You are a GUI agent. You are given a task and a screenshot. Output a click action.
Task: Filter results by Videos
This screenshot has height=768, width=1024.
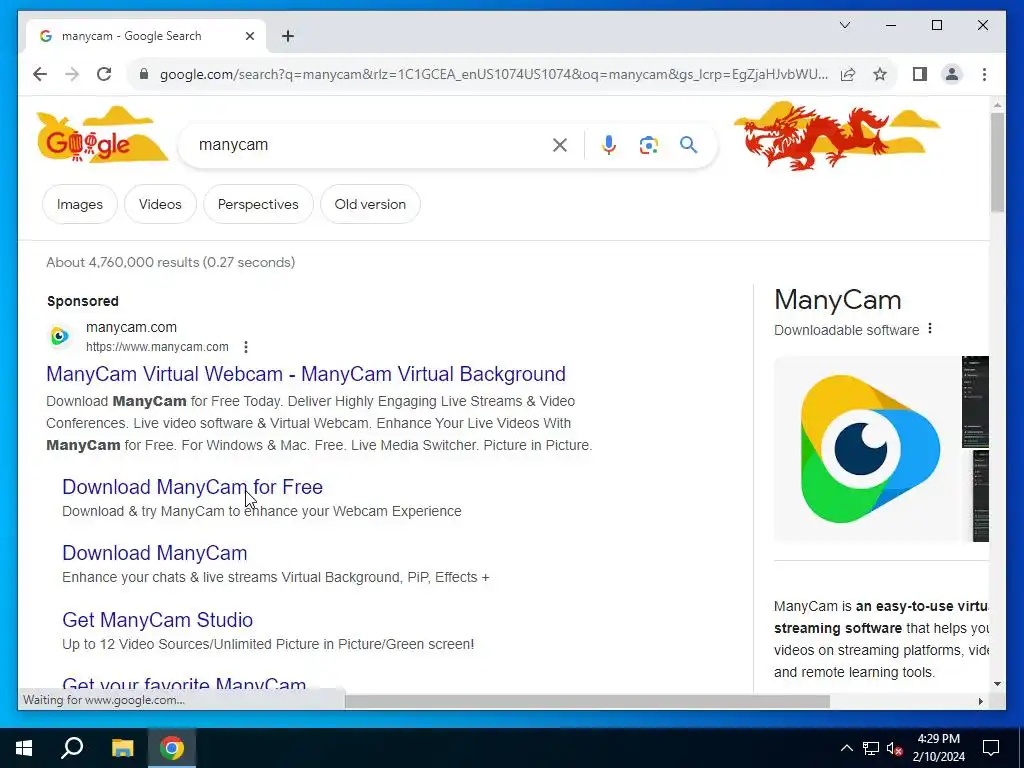click(x=160, y=204)
